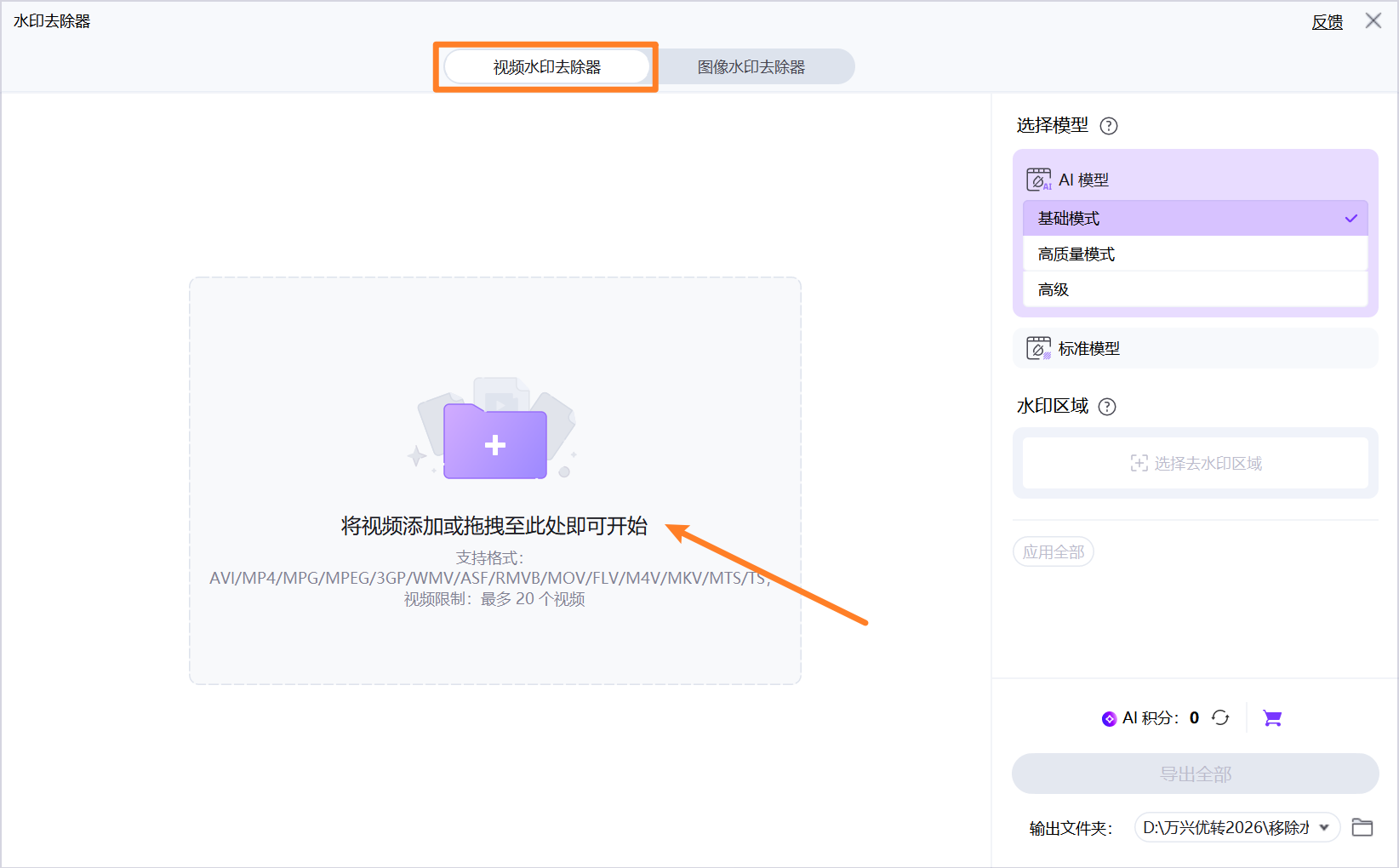1399x868 pixels.
Task: Click the purple add-video folder graphic
Action: tap(494, 443)
